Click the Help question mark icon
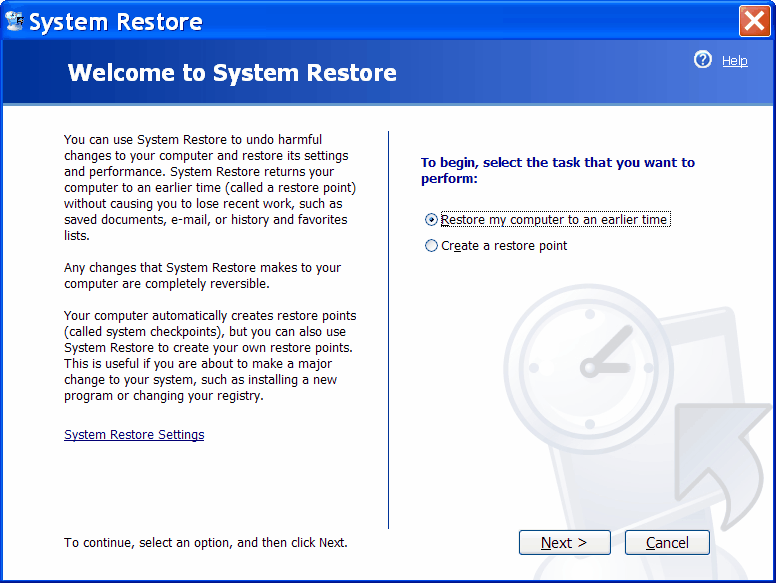 pyautogui.click(x=702, y=59)
